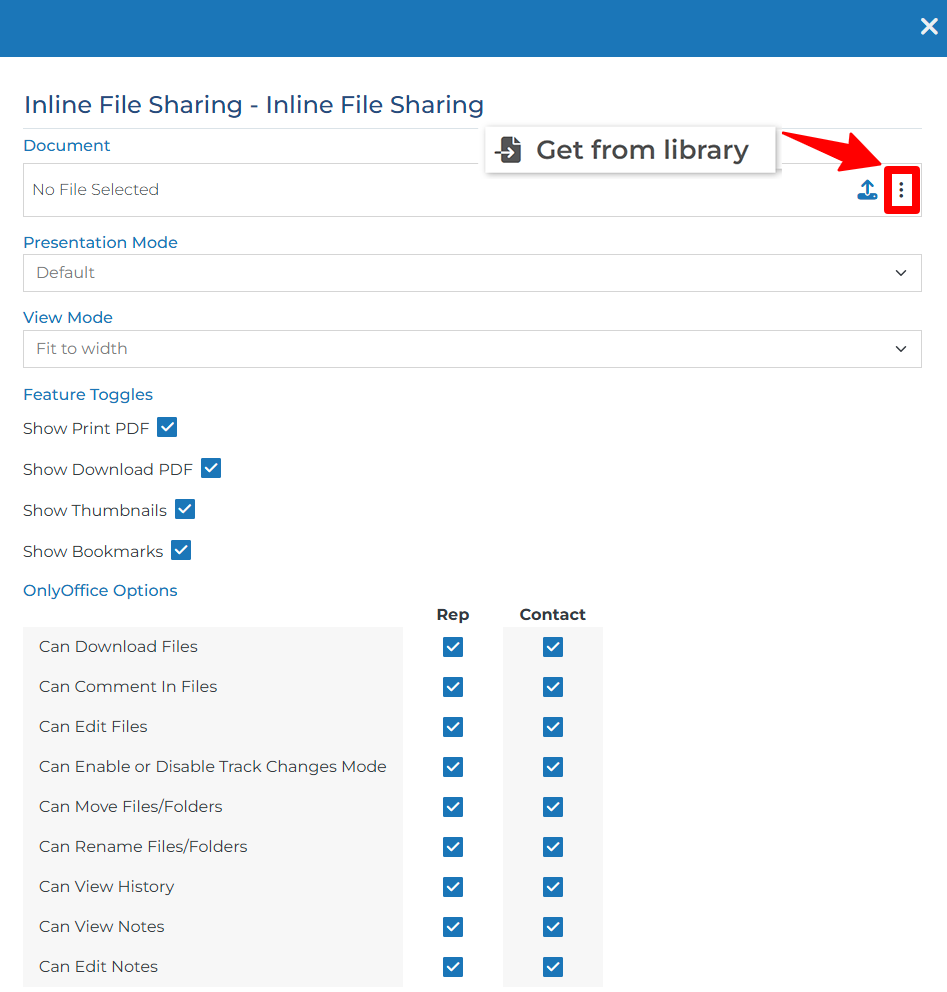Toggle Rep checkbox for Can Rename Files/Folders

(x=453, y=847)
